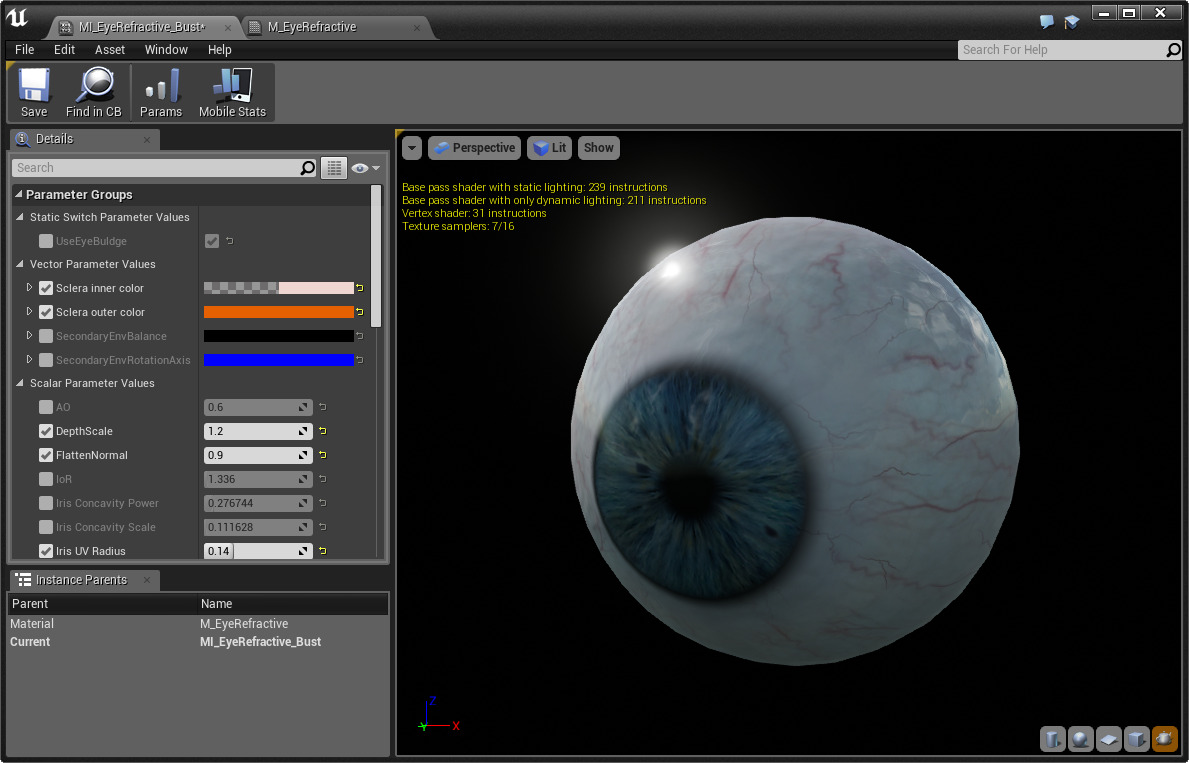Set preview mesh to sphere shape

1080,739
